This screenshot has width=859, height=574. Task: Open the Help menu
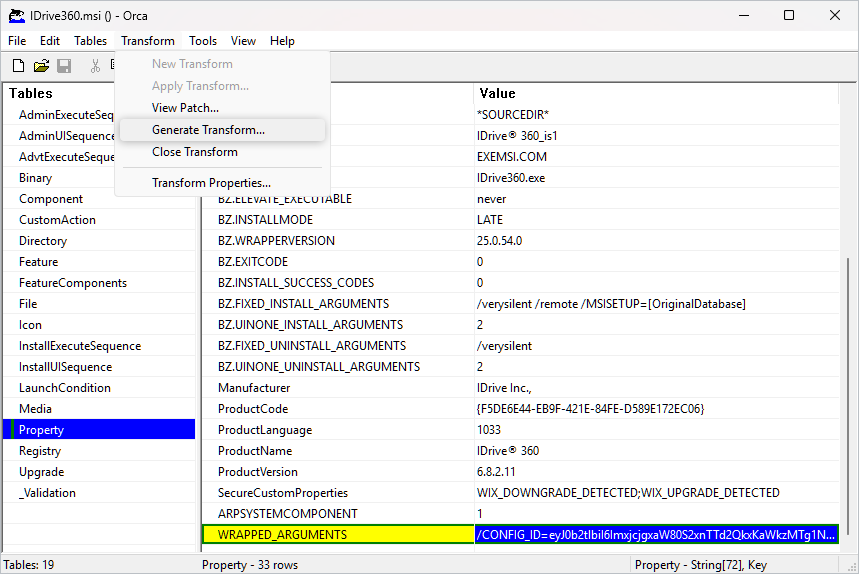[x=282, y=41]
